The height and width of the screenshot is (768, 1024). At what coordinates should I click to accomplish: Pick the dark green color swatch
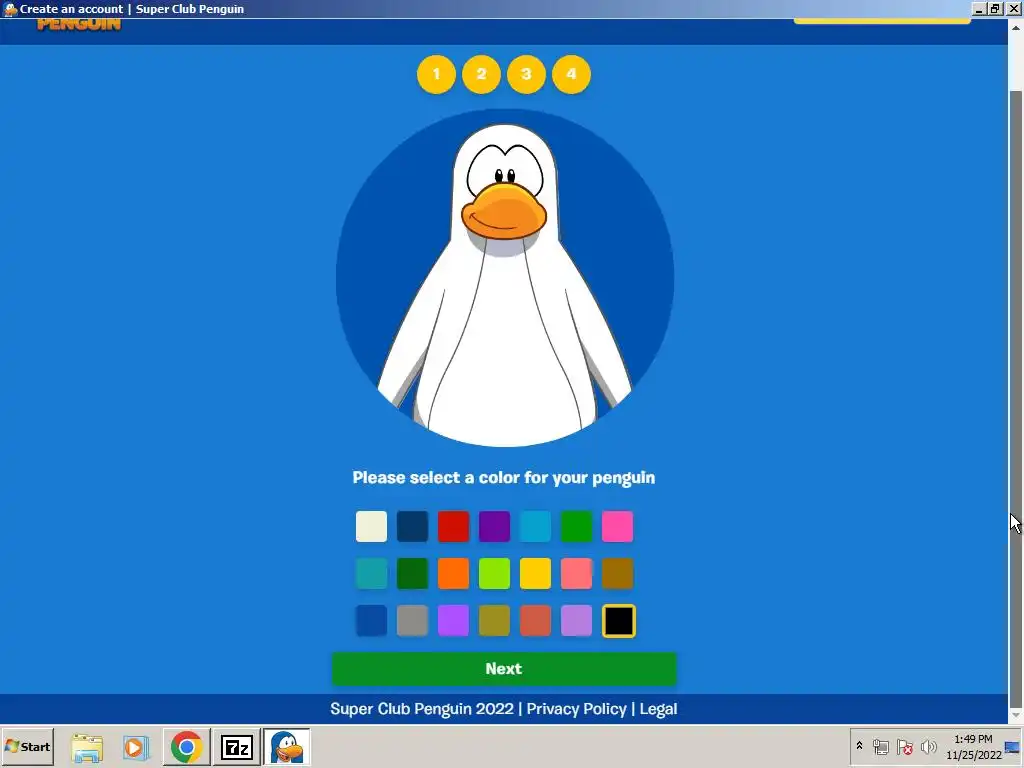412,573
